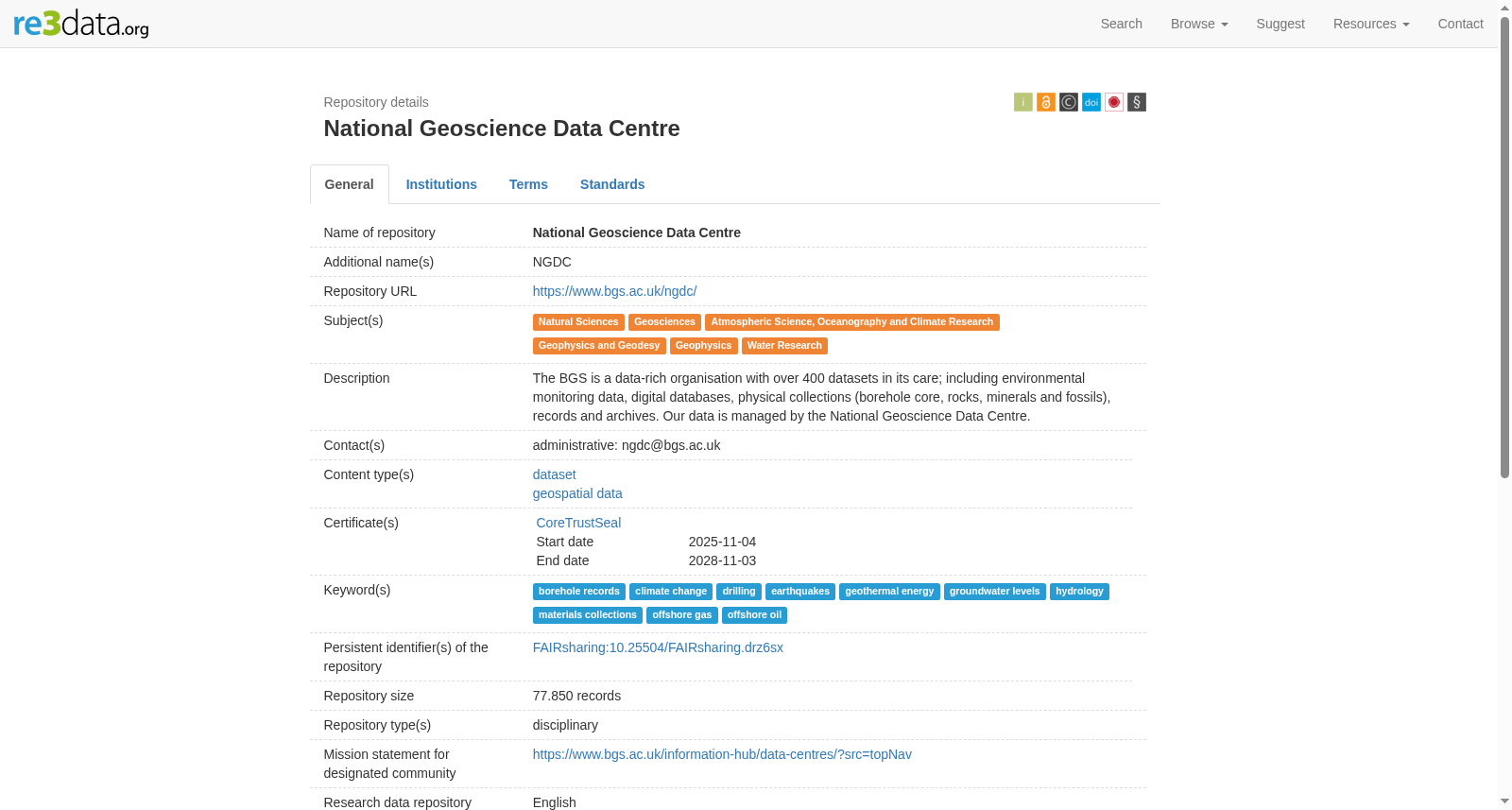Click the start date 2025-11-04 value
The height and width of the screenshot is (810, 1512).
click(x=722, y=542)
